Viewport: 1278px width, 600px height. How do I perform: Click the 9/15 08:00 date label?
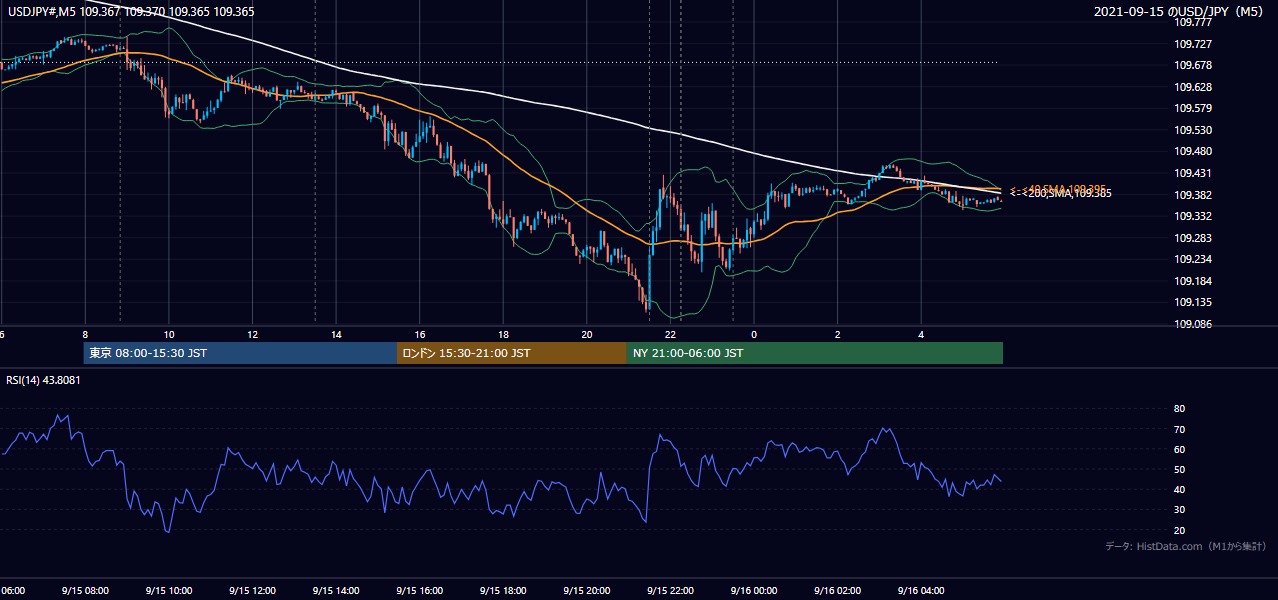(x=85, y=591)
